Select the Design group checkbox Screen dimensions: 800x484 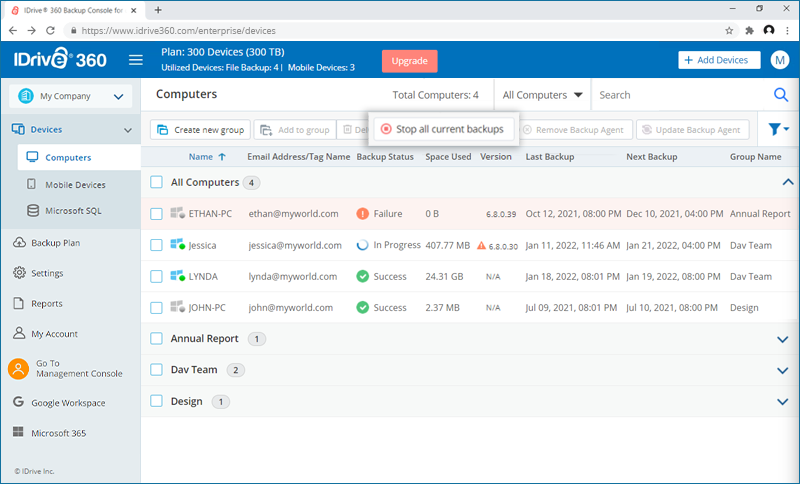point(157,401)
